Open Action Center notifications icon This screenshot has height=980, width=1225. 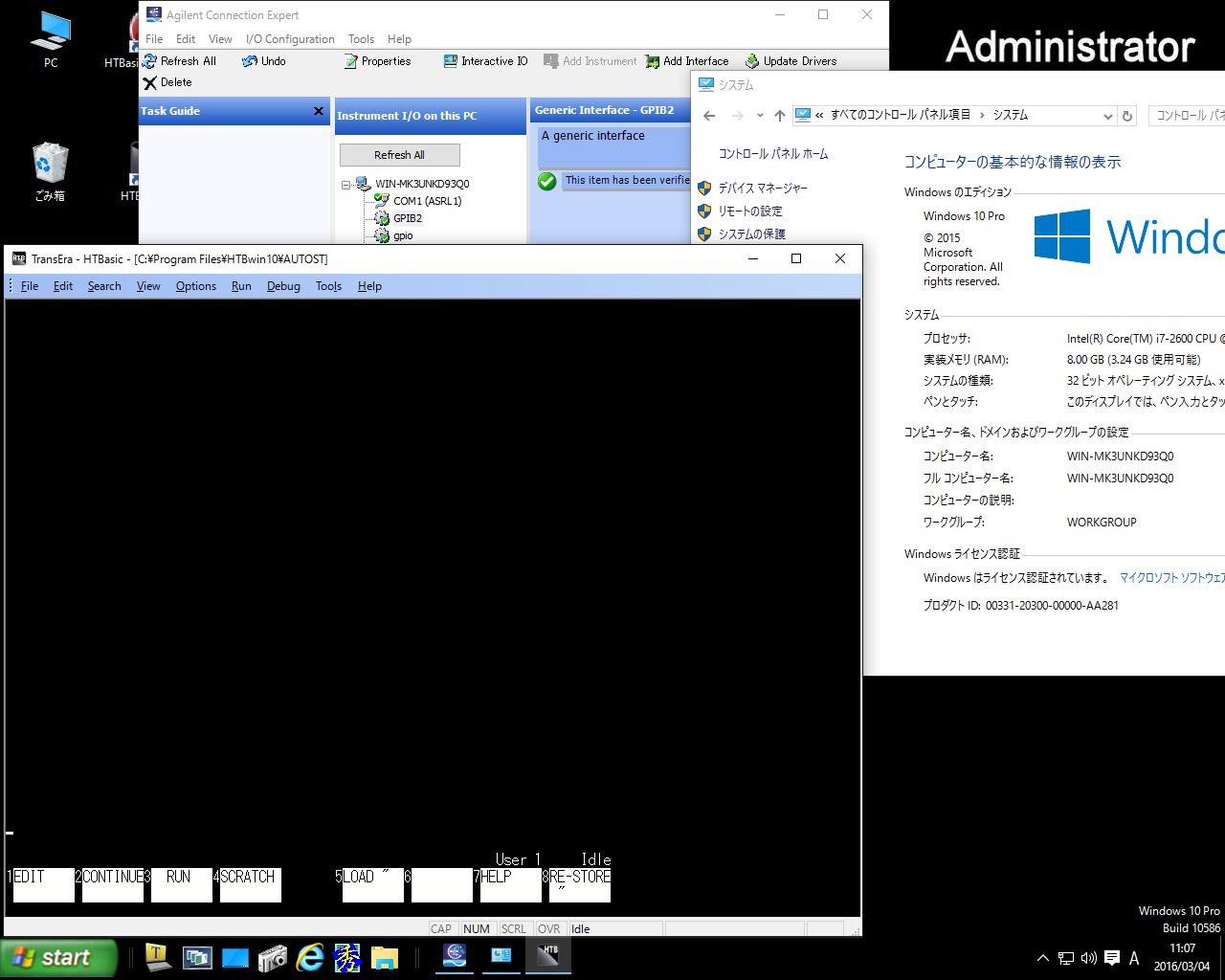1112,958
